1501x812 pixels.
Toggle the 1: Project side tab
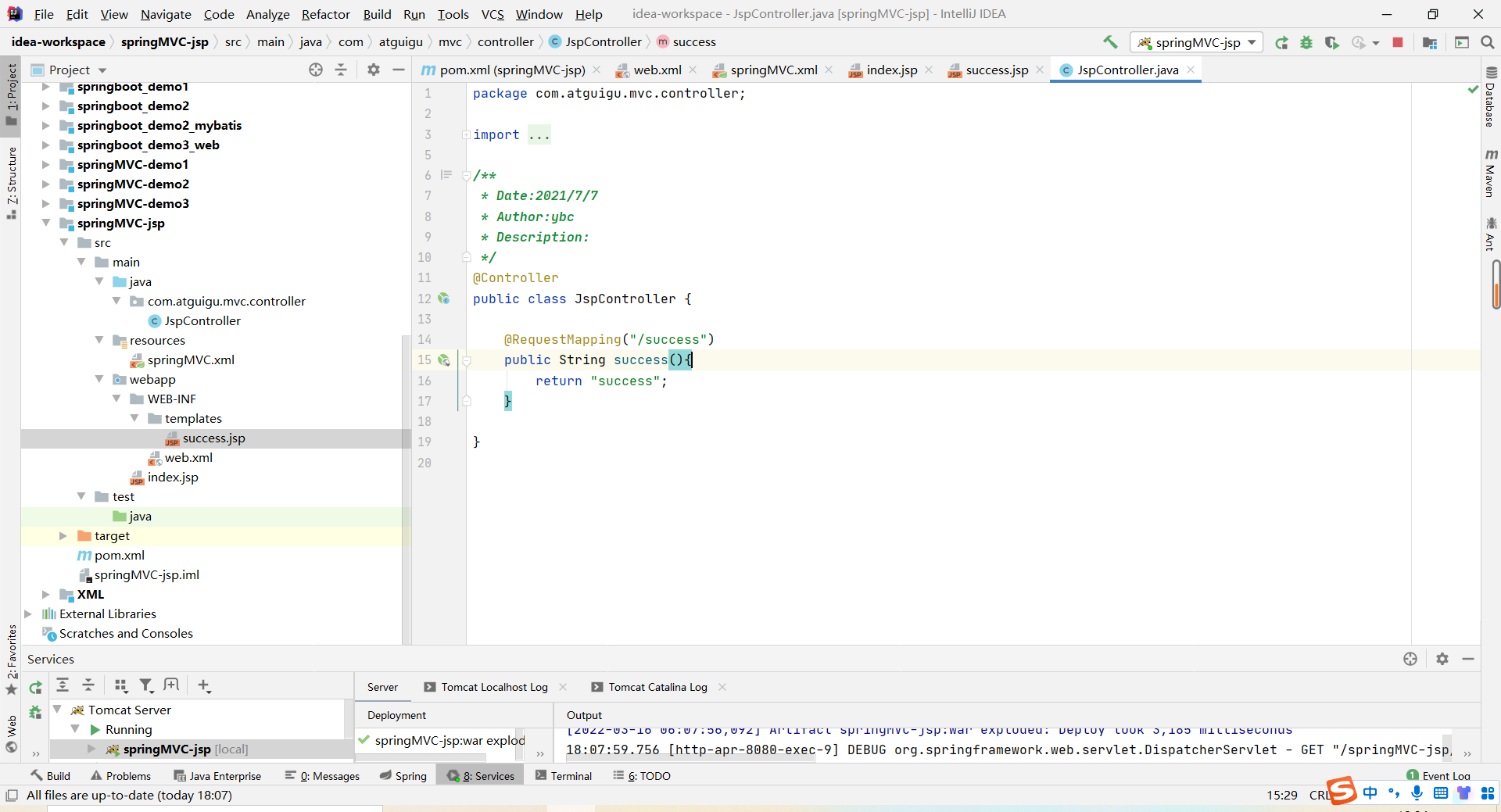tap(11, 95)
